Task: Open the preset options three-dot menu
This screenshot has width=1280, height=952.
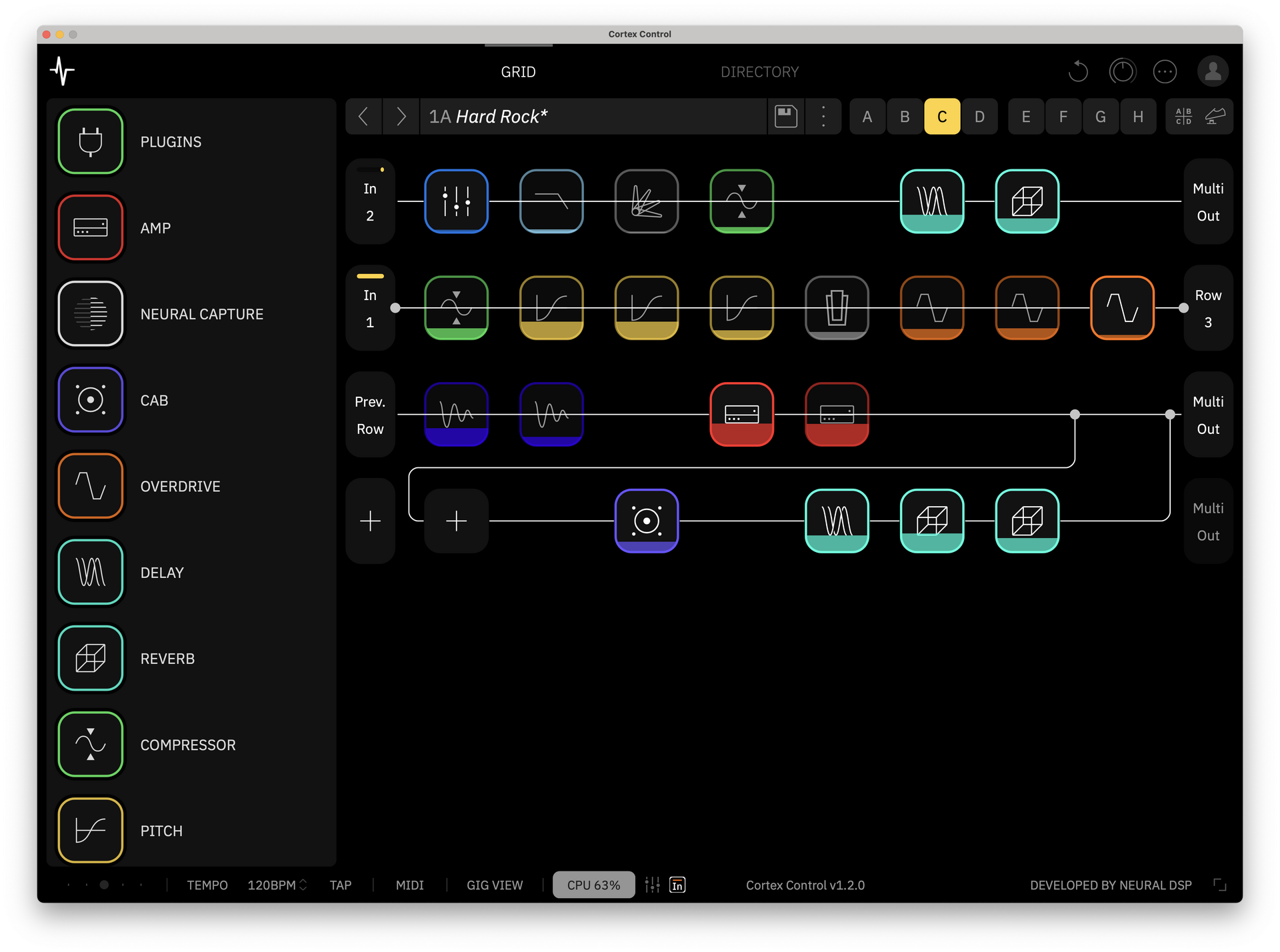Action: 823,117
